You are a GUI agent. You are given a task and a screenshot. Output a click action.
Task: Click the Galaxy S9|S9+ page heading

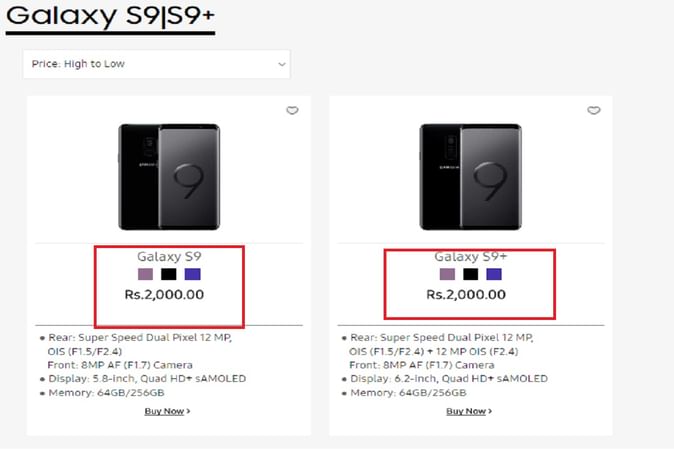click(110, 16)
